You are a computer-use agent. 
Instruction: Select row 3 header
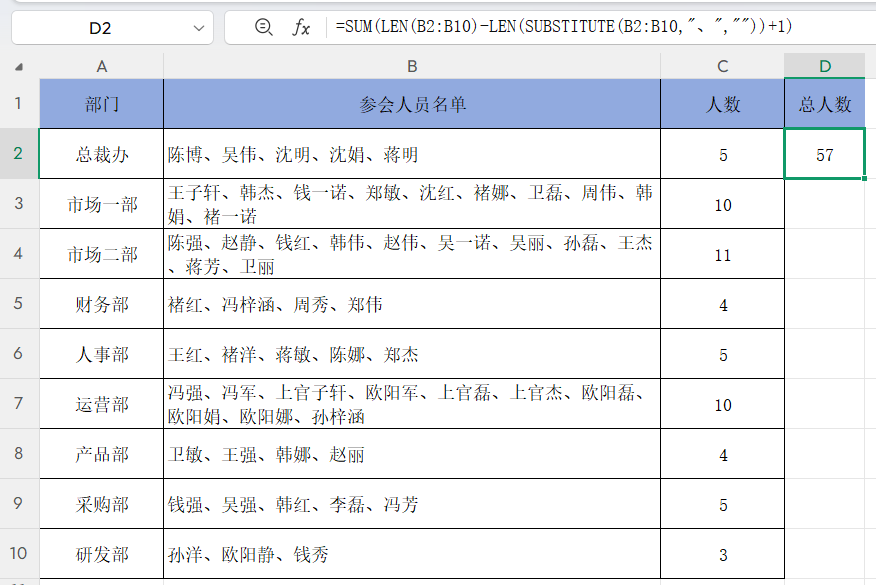tap(18, 204)
